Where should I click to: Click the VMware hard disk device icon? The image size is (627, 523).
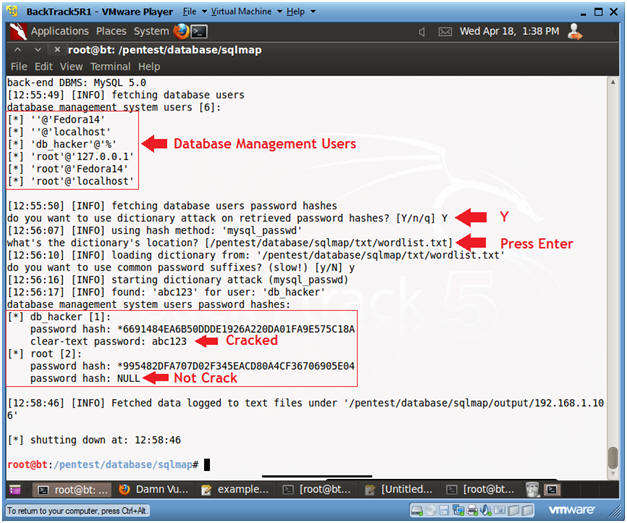[417, 510]
